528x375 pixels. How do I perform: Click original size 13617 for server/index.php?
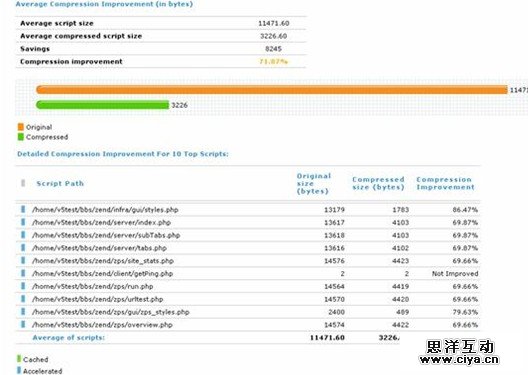pos(334,223)
